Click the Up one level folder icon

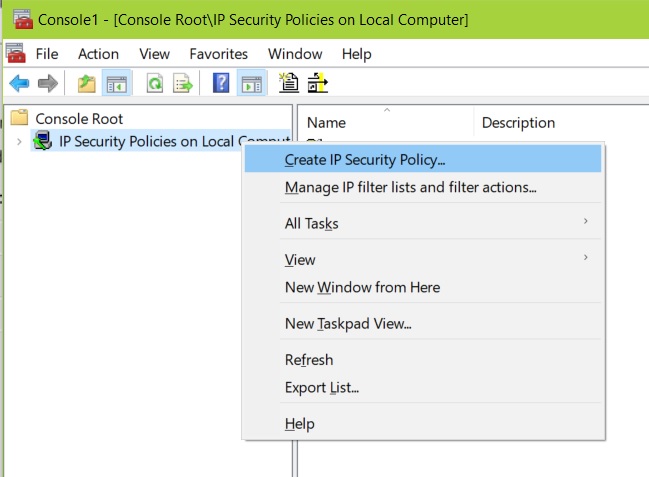tap(87, 83)
